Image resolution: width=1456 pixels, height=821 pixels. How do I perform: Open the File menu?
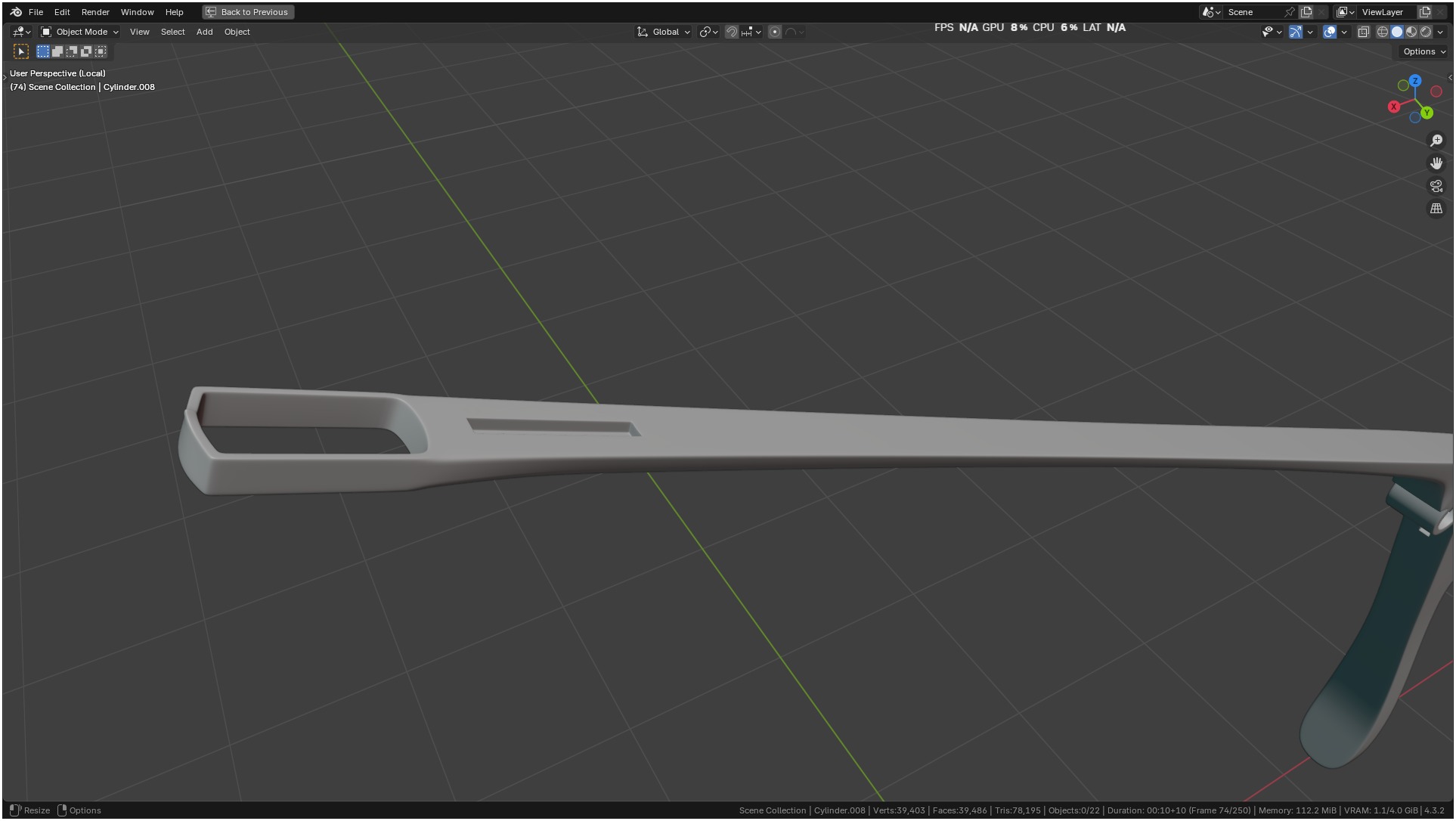(36, 12)
